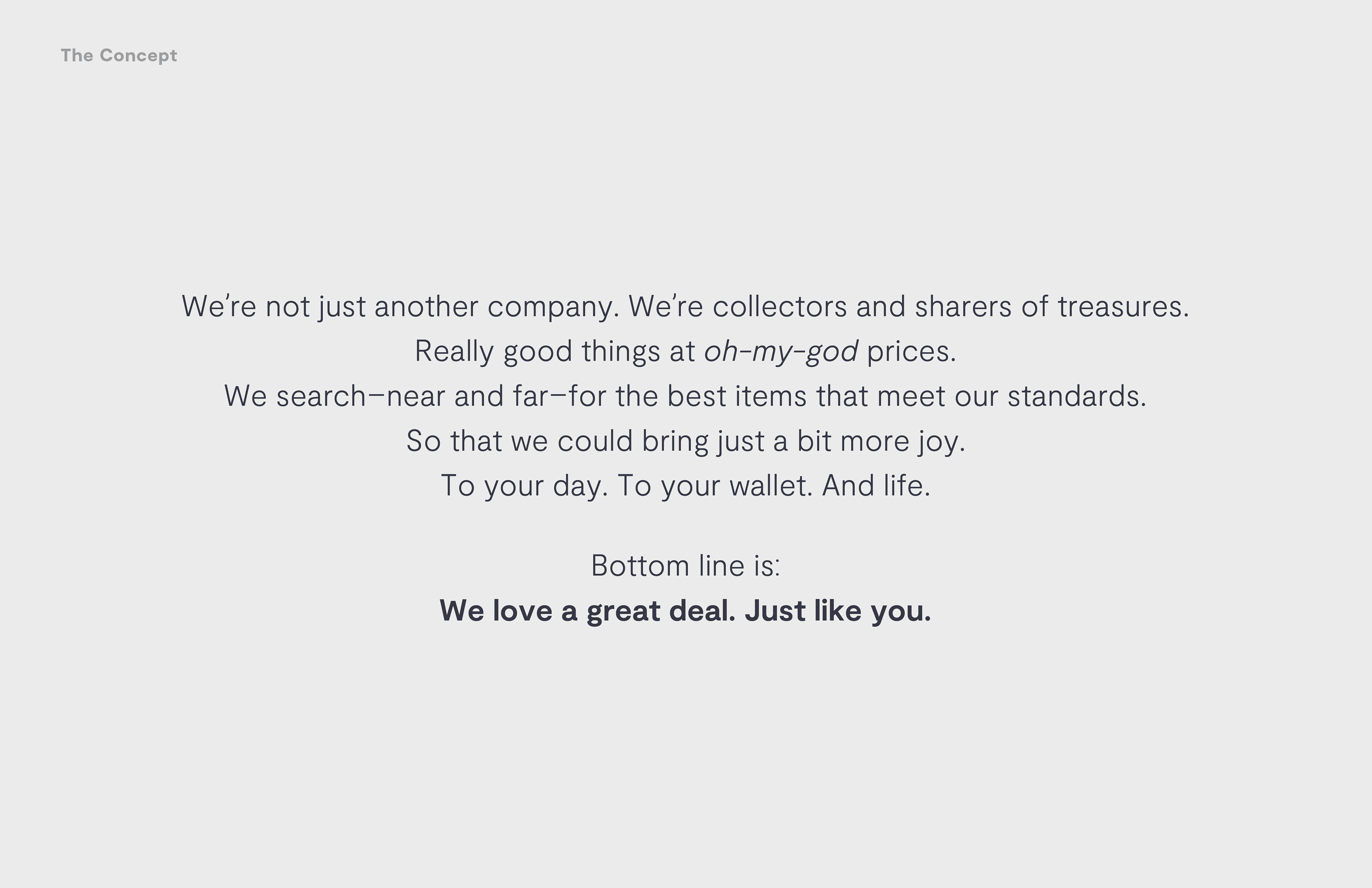Click the word "treasures" in first line

(1118, 306)
